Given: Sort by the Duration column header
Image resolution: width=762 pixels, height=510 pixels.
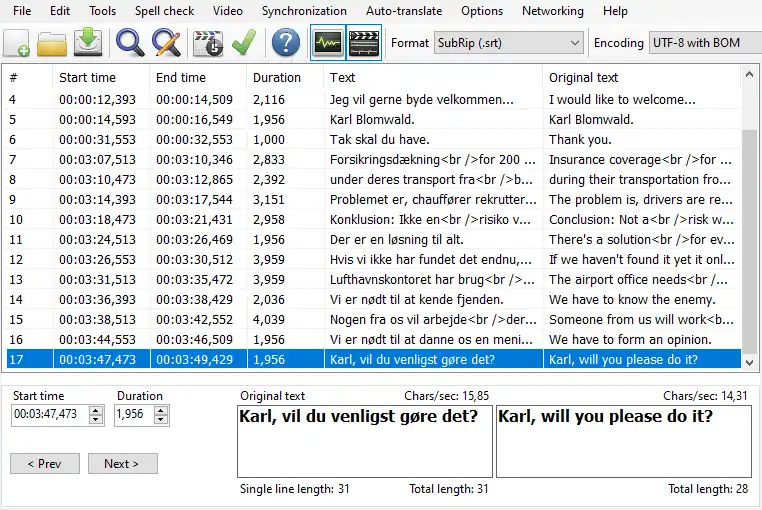Looking at the screenshot, I should (x=285, y=78).
